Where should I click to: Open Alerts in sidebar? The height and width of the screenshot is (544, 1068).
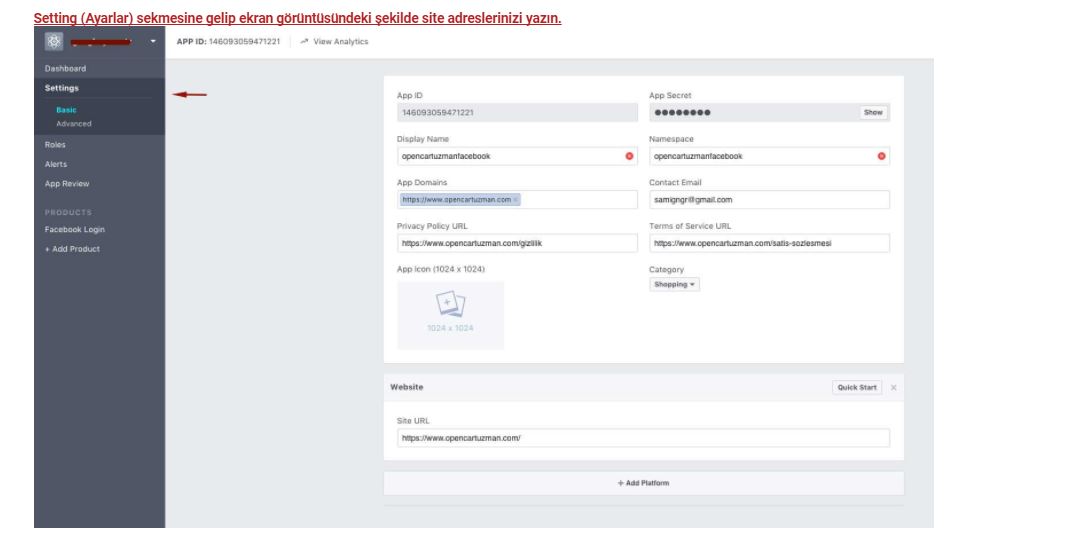click(x=56, y=164)
